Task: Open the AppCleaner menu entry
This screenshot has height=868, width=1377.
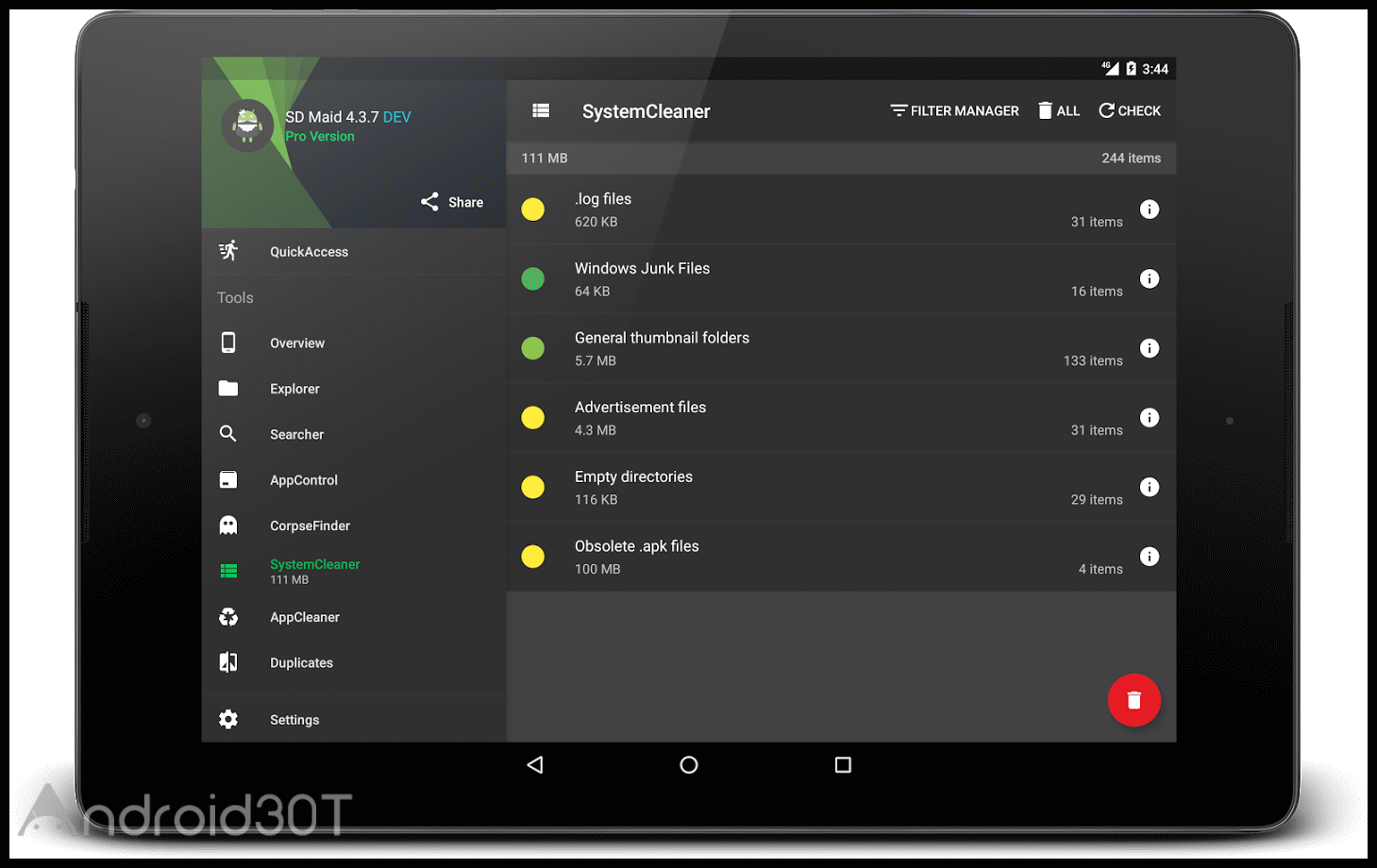Action: (354, 617)
